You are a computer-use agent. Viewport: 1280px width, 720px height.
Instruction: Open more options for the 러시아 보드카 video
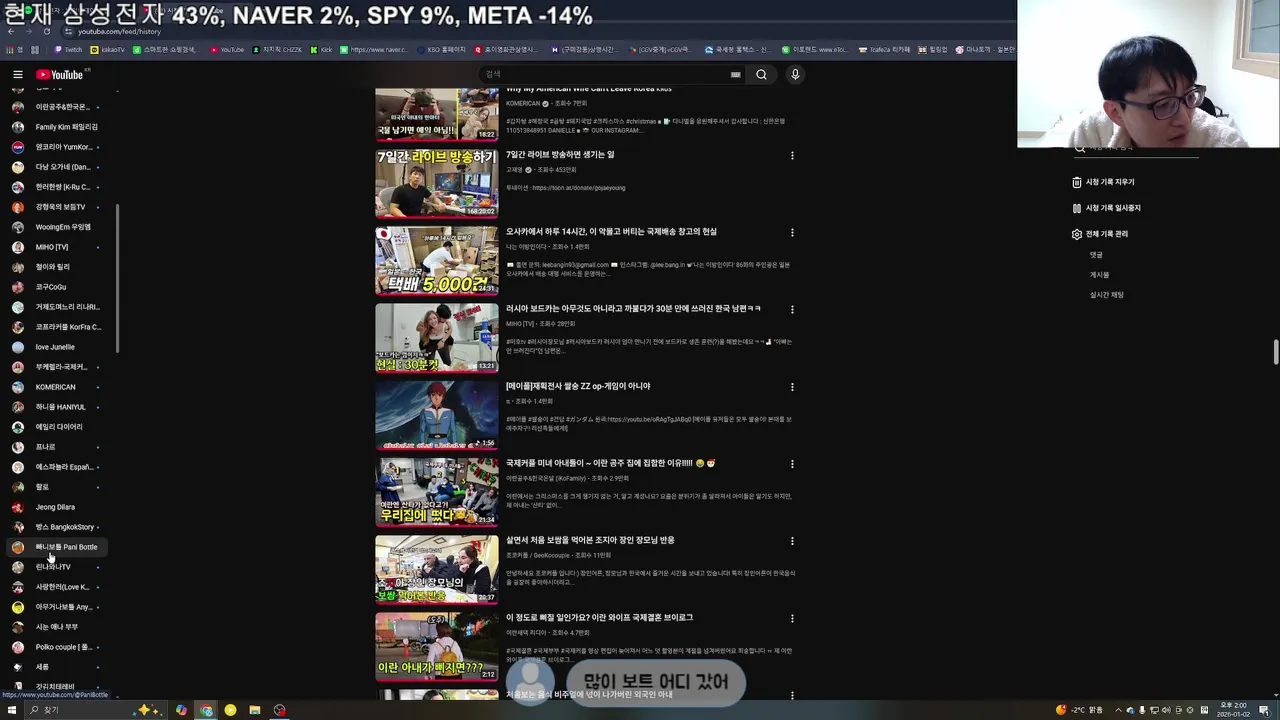[x=792, y=310]
